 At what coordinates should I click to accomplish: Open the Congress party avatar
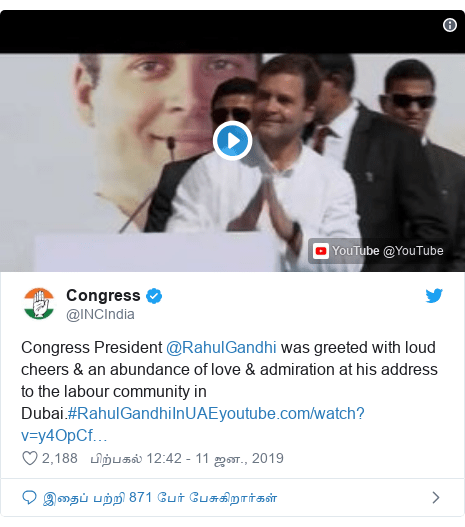pyautogui.click(x=39, y=303)
